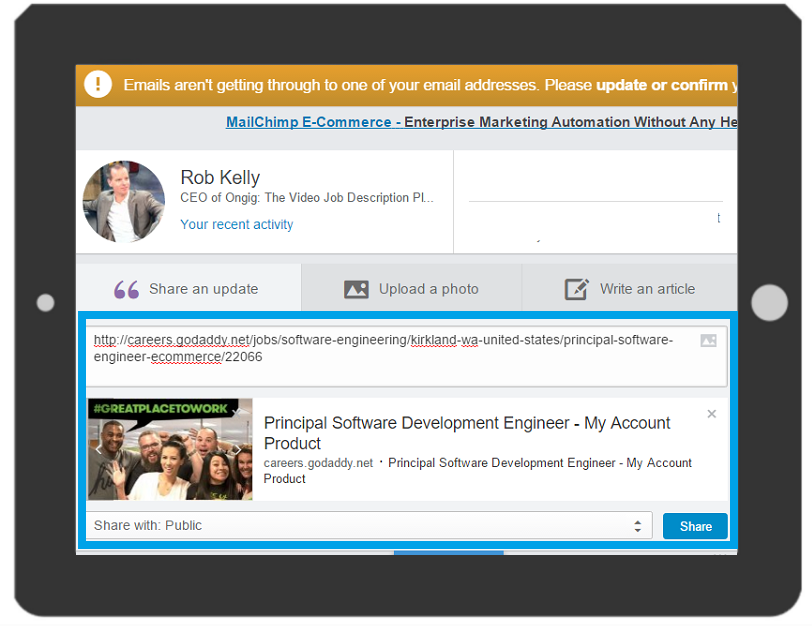Select the Upload a photo tab

(412, 288)
